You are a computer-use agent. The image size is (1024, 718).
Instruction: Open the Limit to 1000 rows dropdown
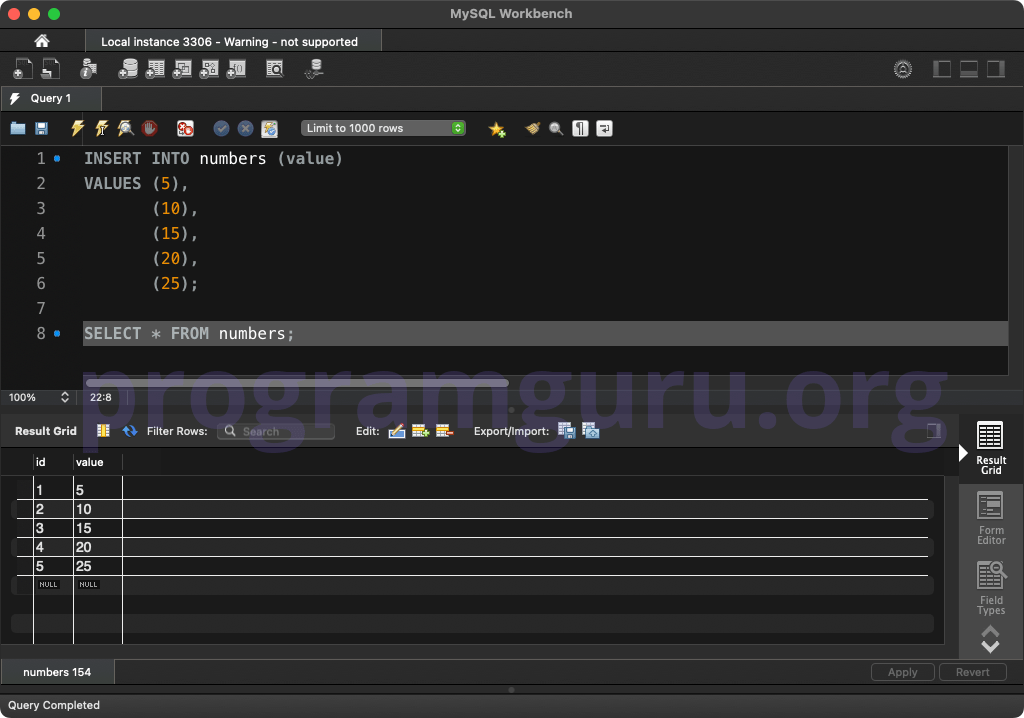(x=383, y=128)
